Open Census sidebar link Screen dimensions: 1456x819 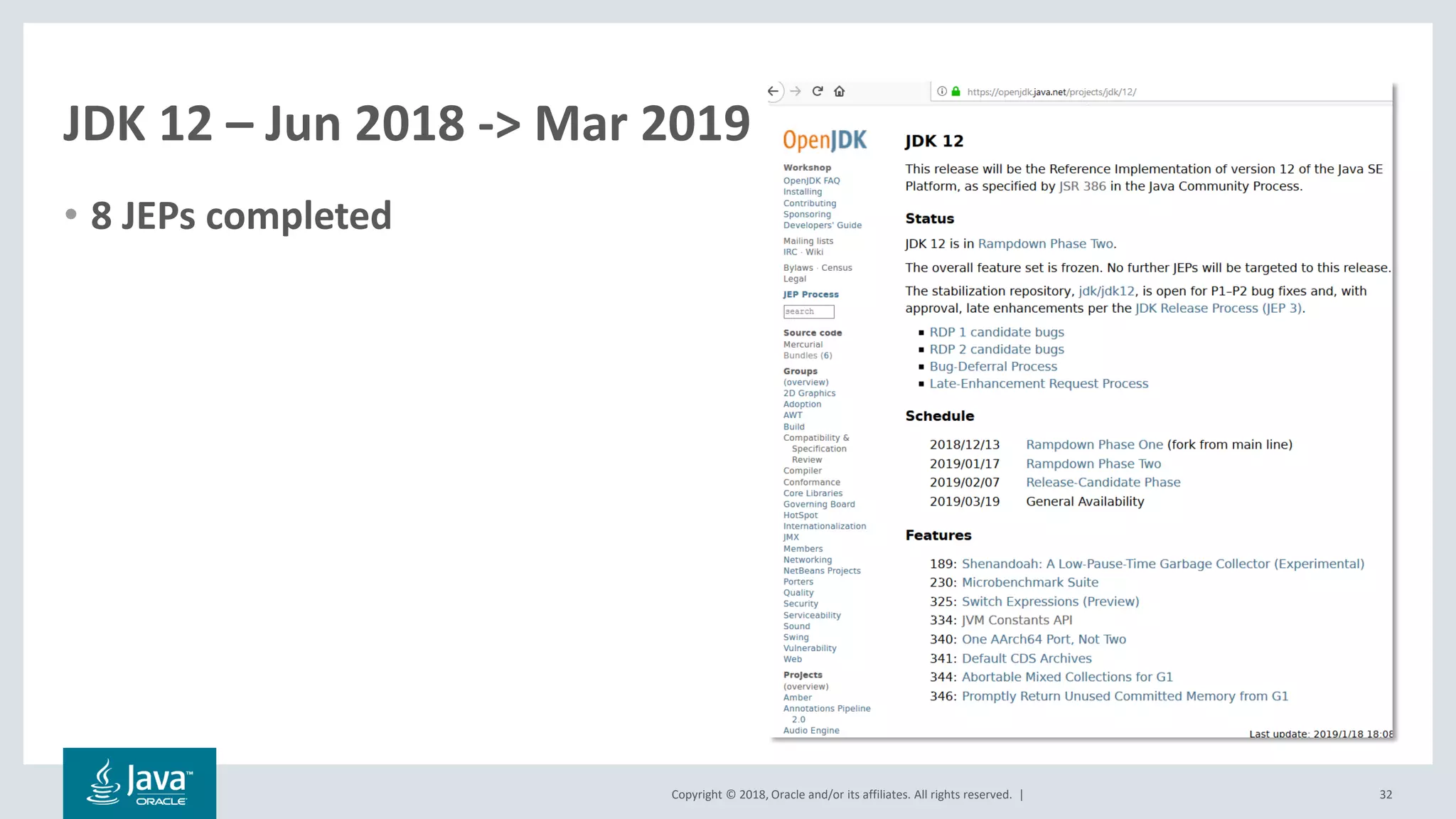(836, 268)
